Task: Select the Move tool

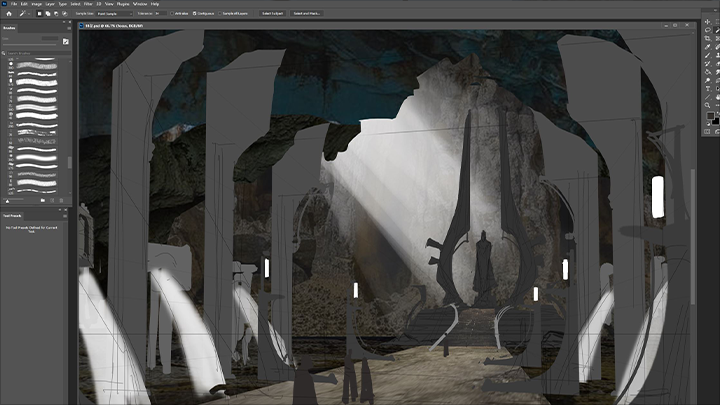Action: click(x=708, y=22)
